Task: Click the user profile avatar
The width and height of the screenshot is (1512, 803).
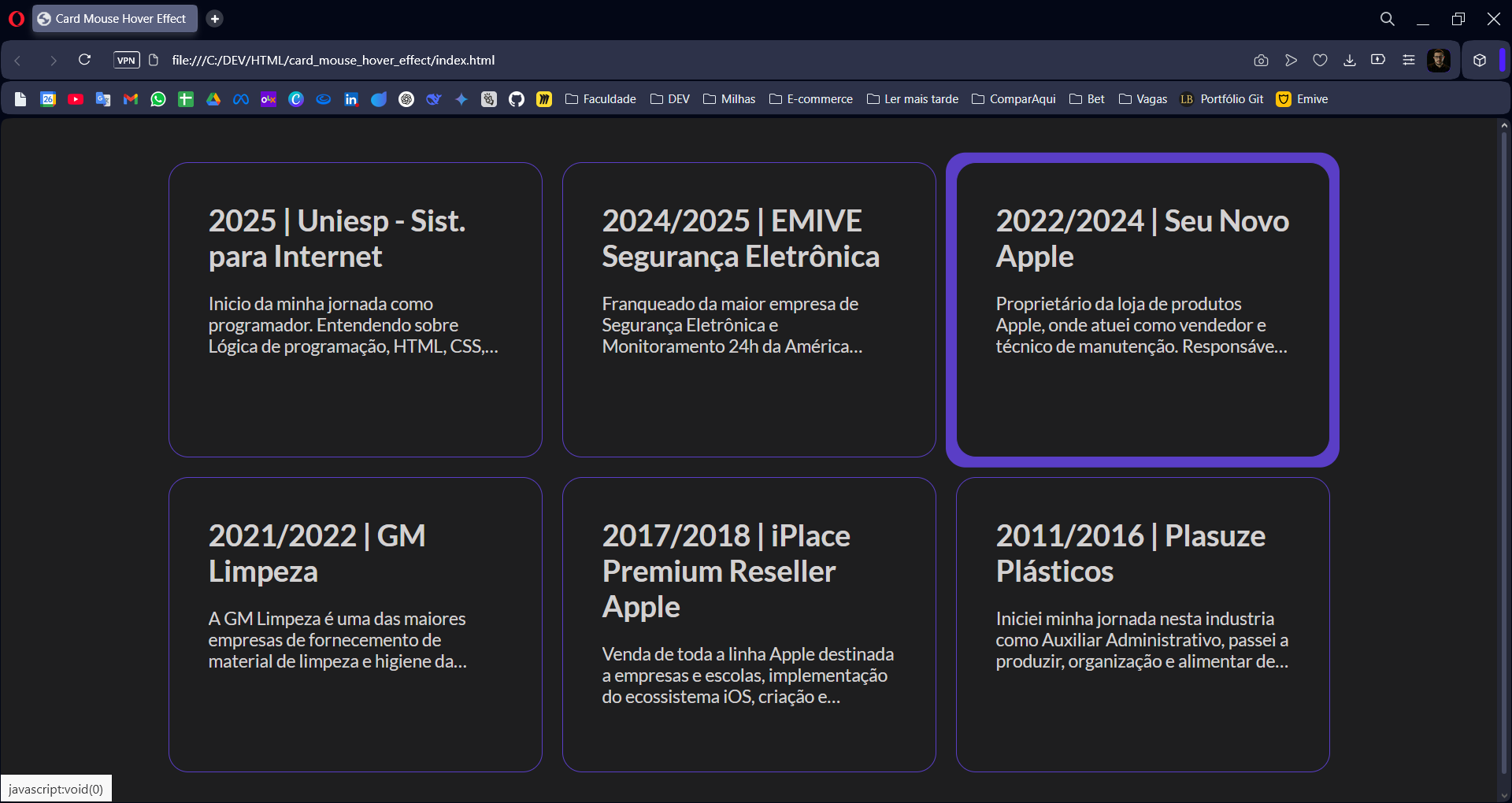Action: tap(1439, 61)
